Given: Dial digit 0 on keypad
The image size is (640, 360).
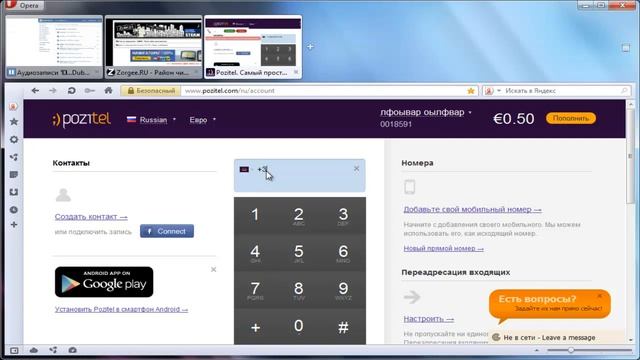Looking at the screenshot, I should tap(299, 327).
